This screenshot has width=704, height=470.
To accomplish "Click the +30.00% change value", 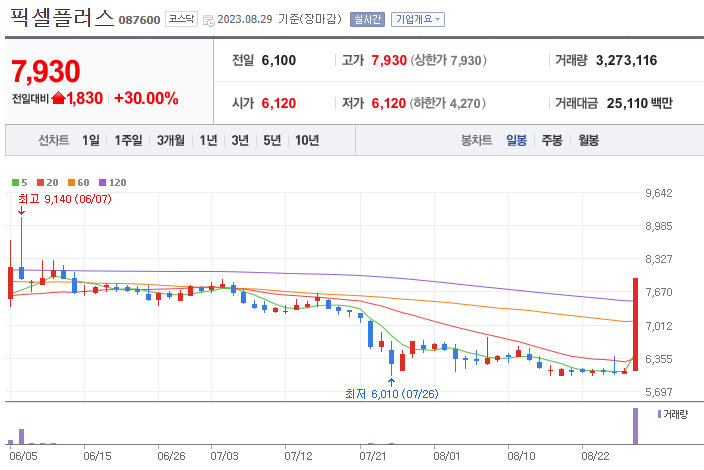I will pyautogui.click(x=146, y=98).
